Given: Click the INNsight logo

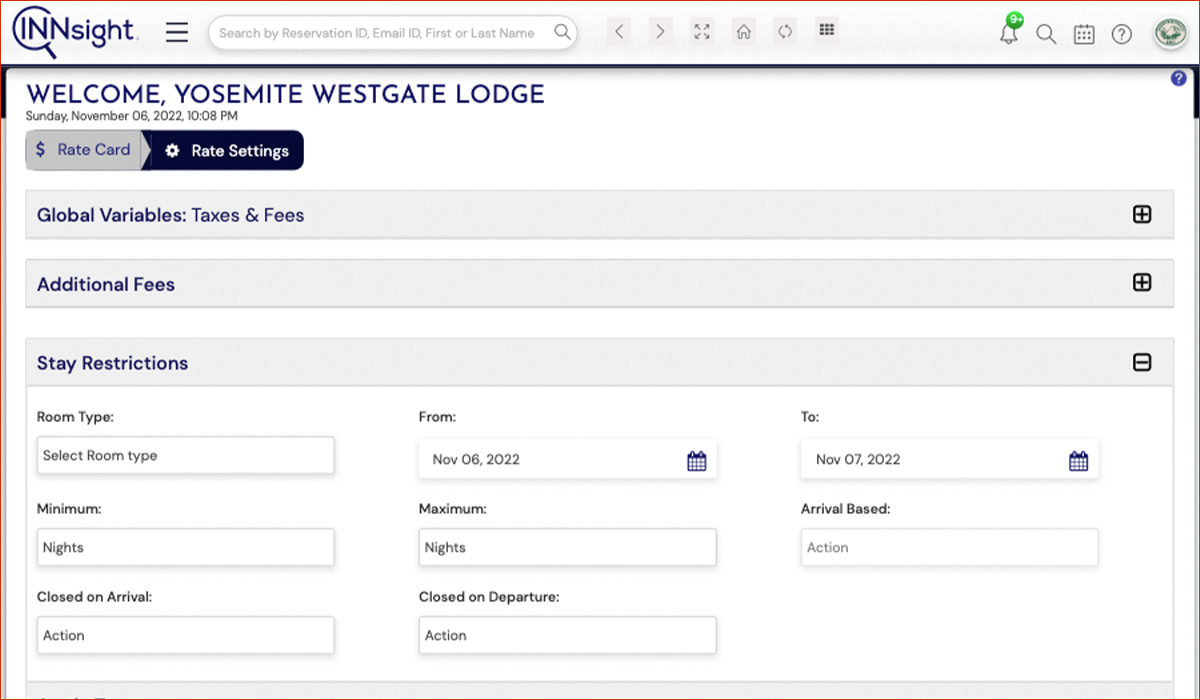Looking at the screenshot, I should click(x=75, y=32).
